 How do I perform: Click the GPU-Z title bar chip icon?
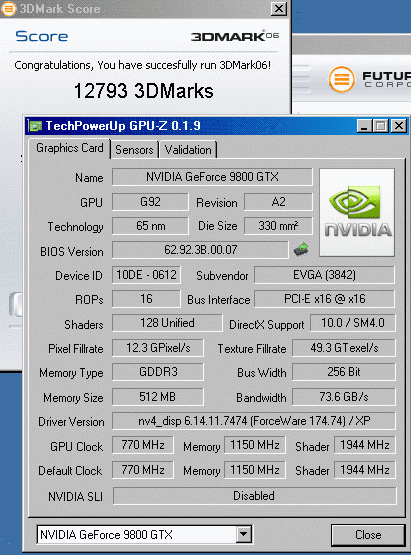point(35,126)
